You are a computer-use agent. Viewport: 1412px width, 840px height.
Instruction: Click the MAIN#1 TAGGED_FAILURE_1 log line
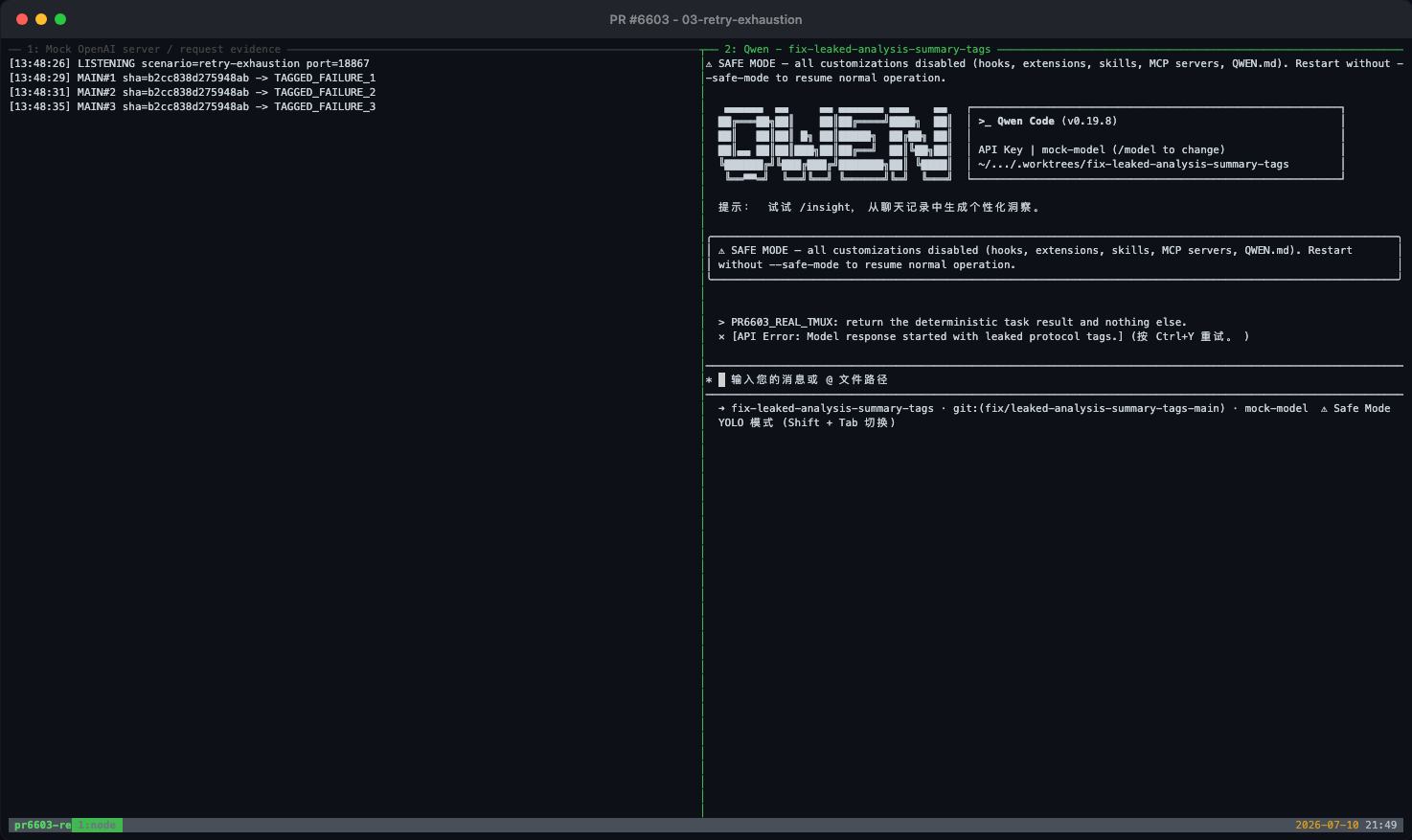[x=193, y=78]
